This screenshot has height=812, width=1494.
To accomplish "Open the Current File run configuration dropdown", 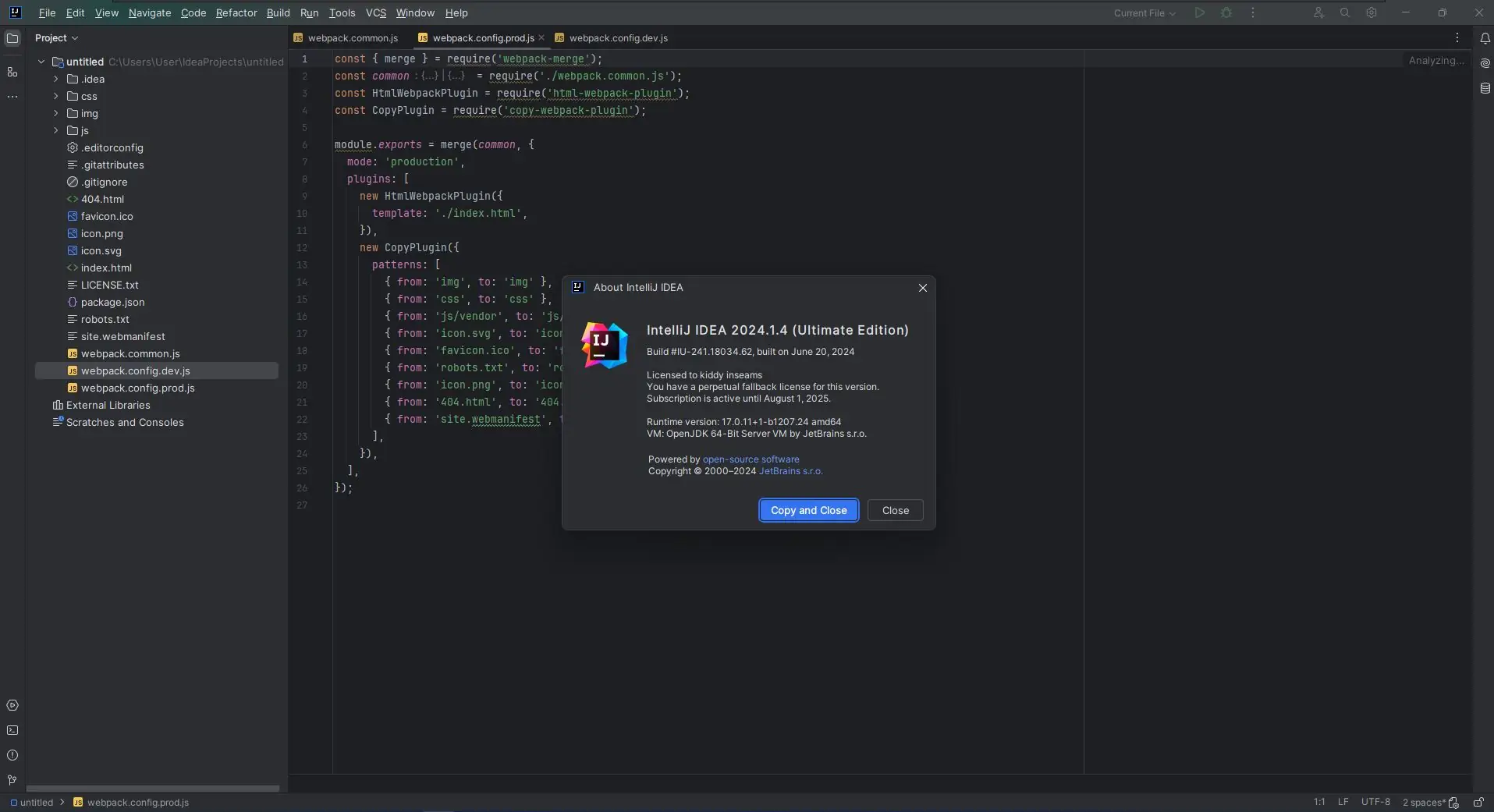I will pyautogui.click(x=1144, y=12).
